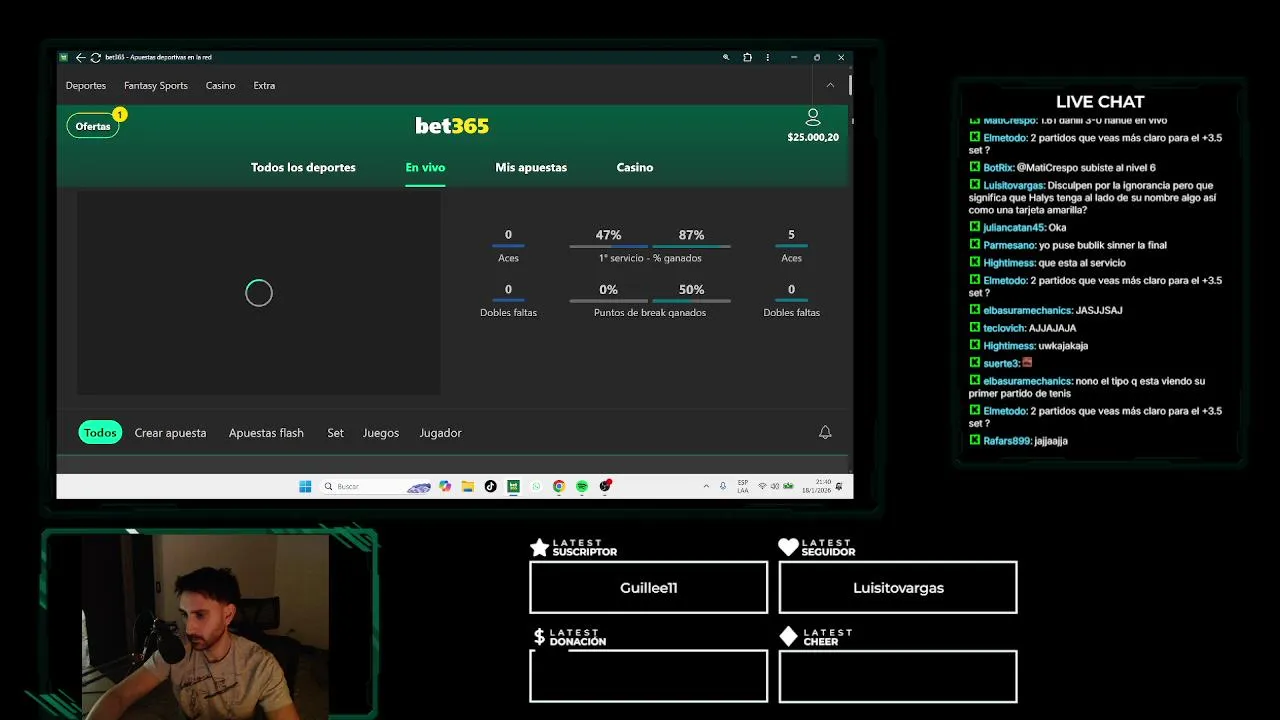Click the 50% break points stat
The height and width of the screenshot is (720, 1280).
(x=691, y=289)
